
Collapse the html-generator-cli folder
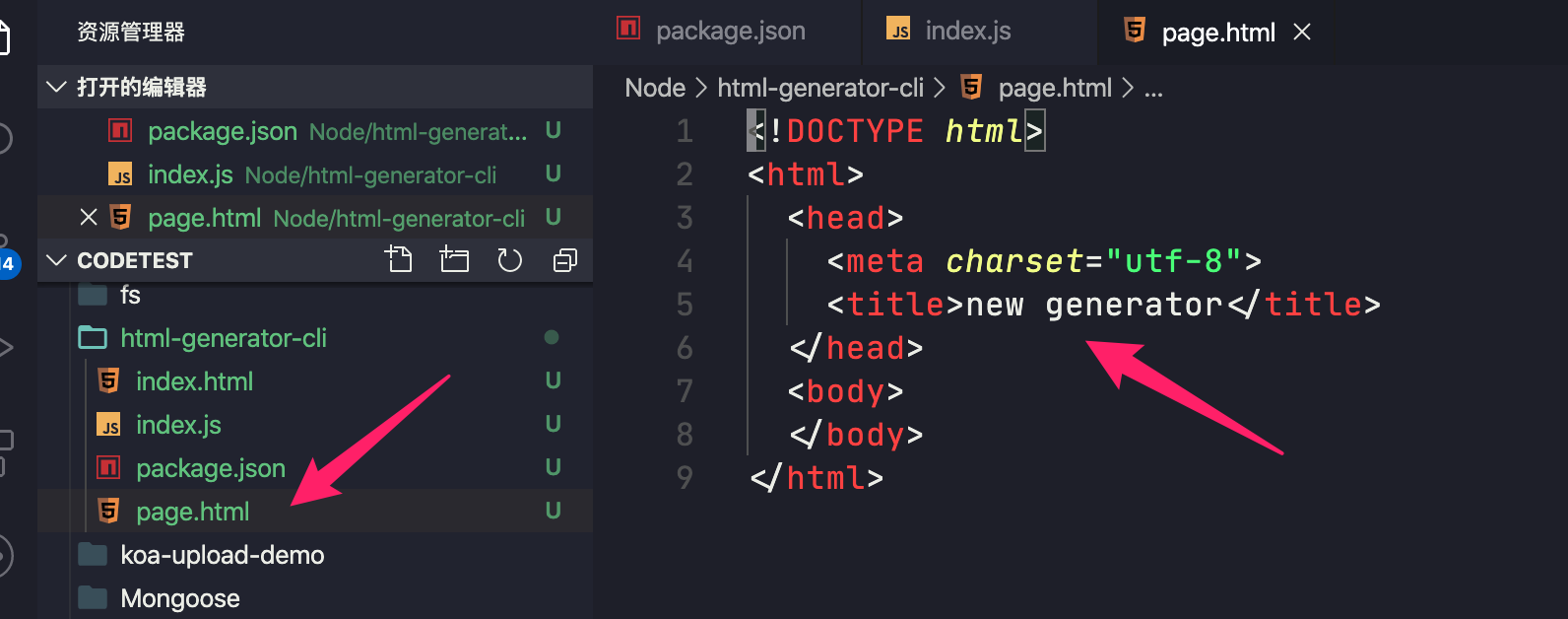click(315, 337)
